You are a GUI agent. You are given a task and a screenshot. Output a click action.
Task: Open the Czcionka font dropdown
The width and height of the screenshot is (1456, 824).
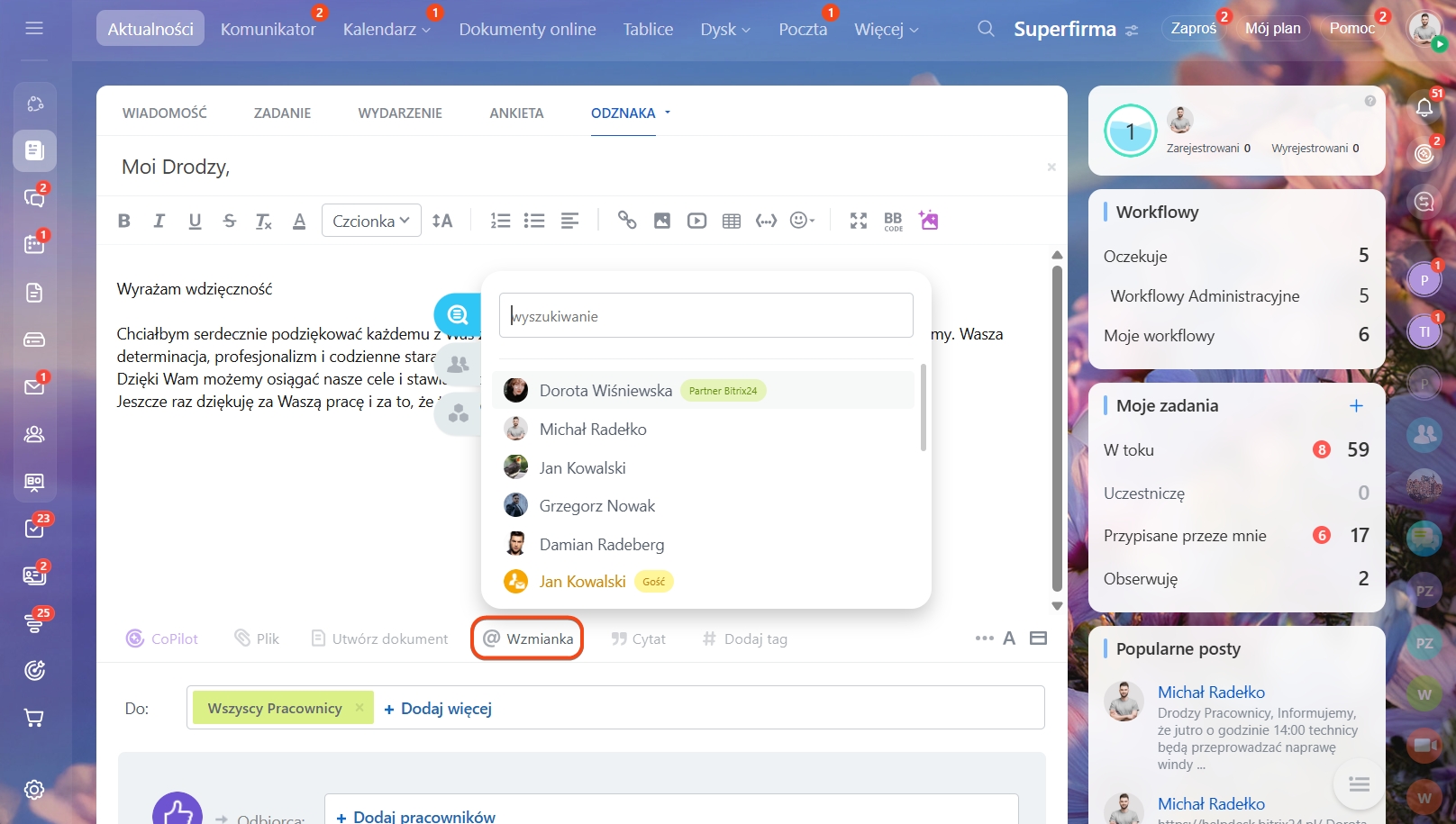click(x=371, y=221)
